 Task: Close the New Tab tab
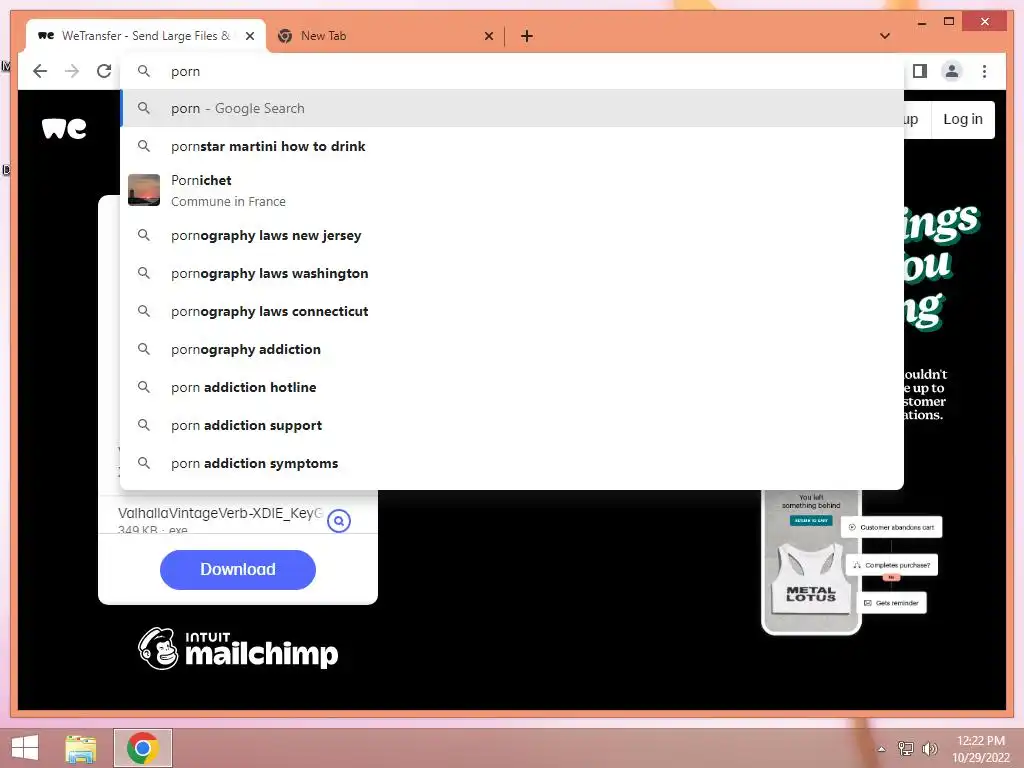[488, 36]
